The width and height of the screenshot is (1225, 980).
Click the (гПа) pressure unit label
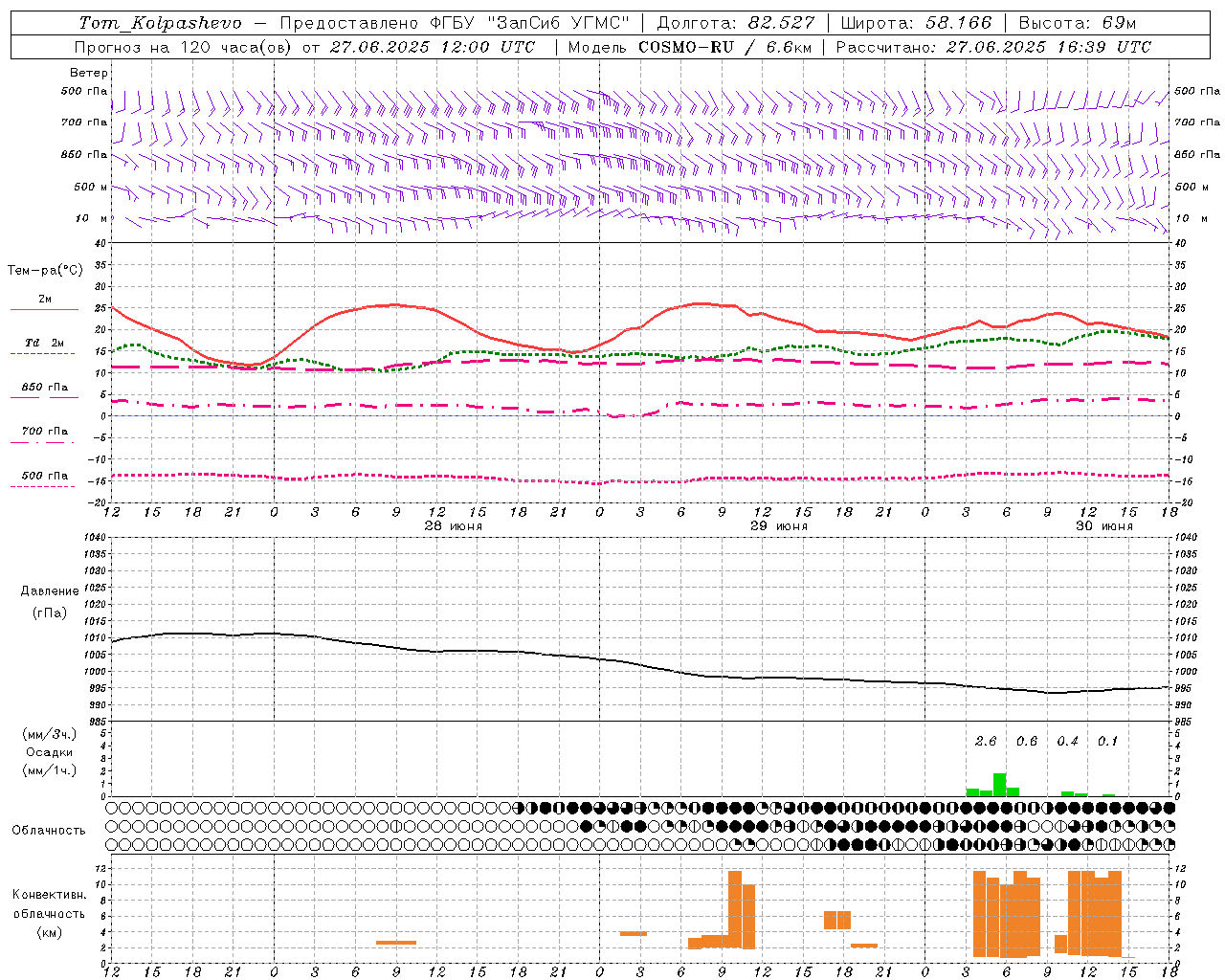pos(50,613)
